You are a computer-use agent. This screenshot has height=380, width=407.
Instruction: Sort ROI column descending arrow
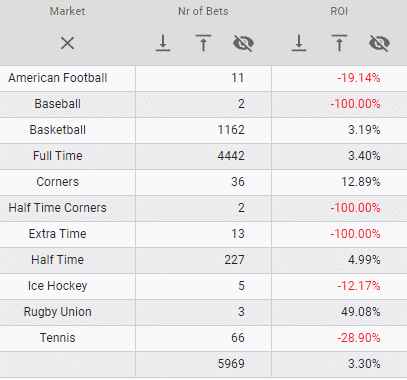(x=299, y=43)
